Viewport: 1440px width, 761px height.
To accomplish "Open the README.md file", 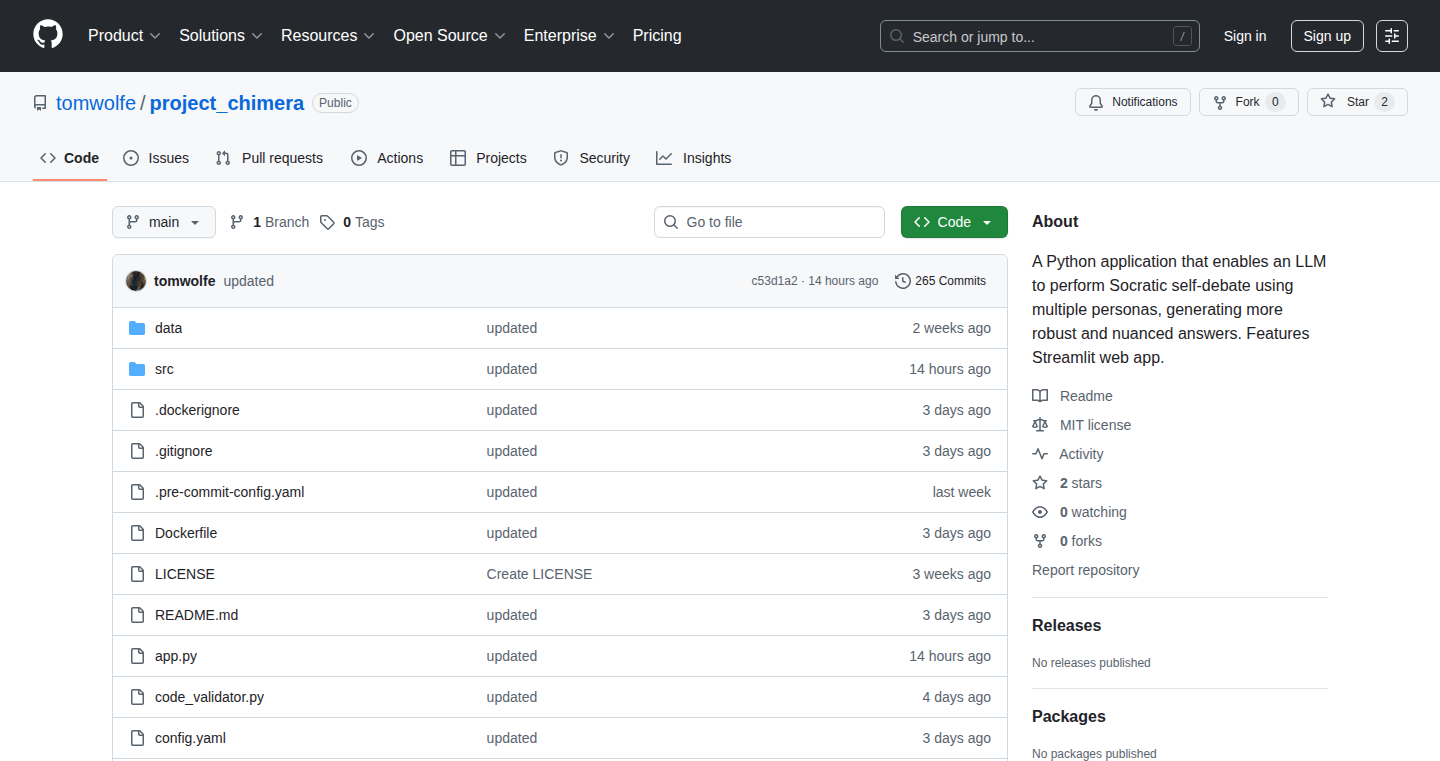I will click(197, 615).
